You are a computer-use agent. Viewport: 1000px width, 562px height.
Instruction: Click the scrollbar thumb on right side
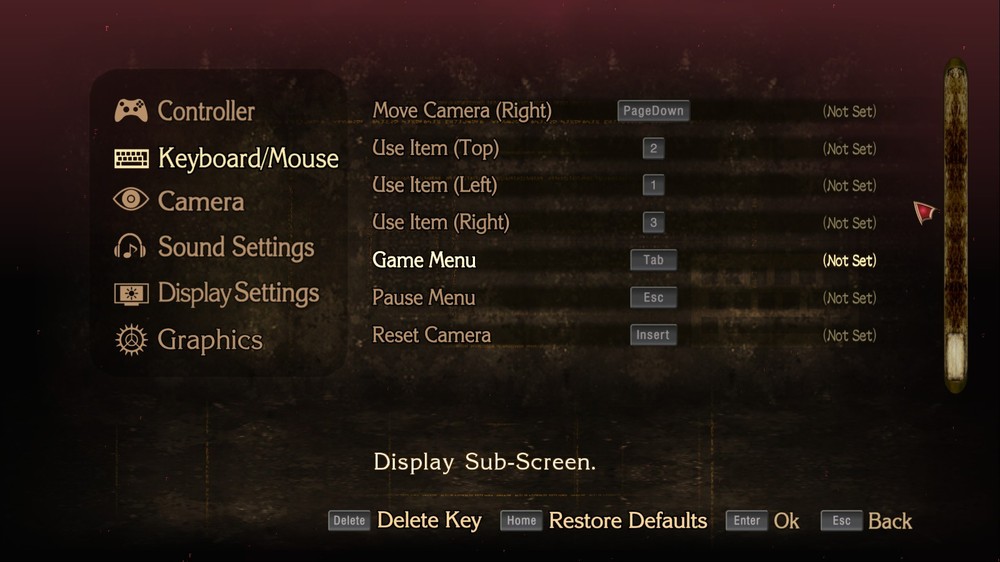click(955, 353)
